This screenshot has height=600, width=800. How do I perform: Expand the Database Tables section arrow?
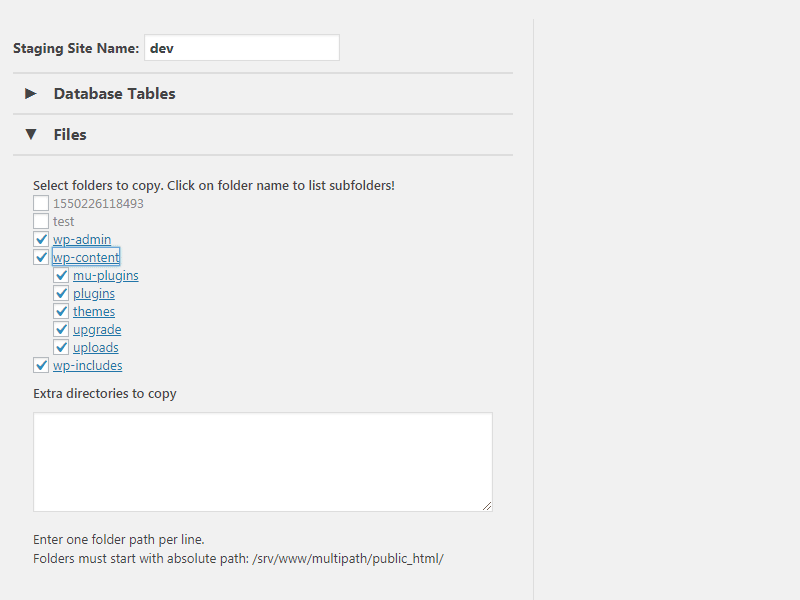(31, 93)
